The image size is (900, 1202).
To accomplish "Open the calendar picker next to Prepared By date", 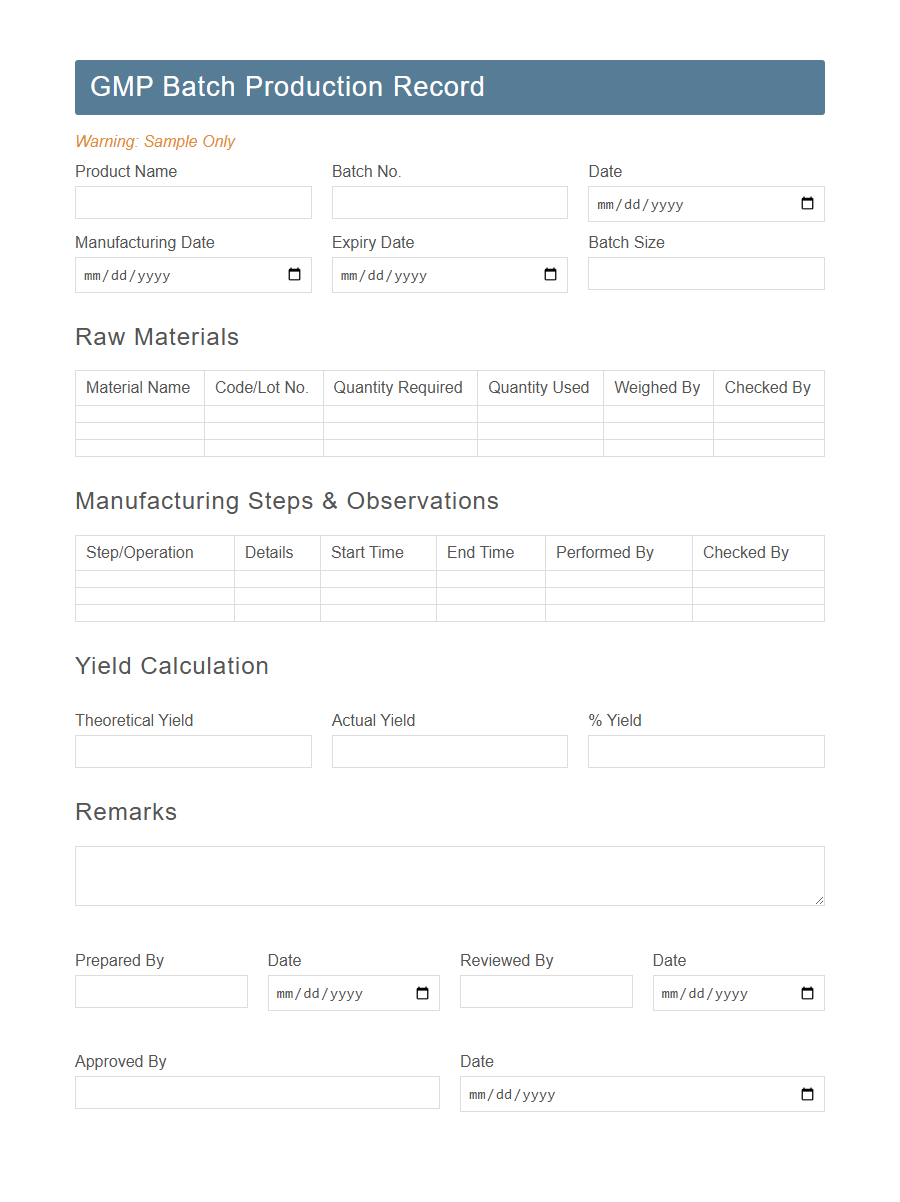I will [x=423, y=993].
